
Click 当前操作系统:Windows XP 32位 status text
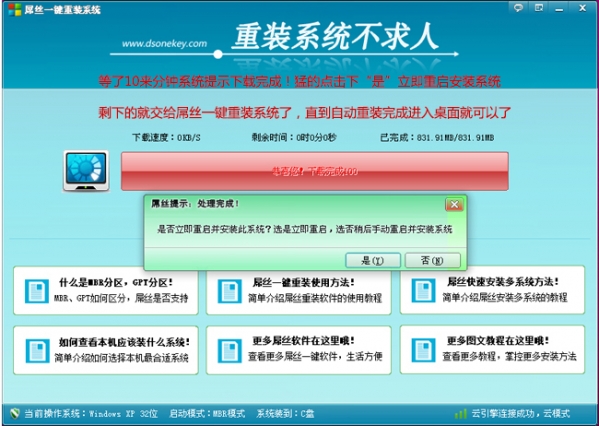tap(91, 414)
